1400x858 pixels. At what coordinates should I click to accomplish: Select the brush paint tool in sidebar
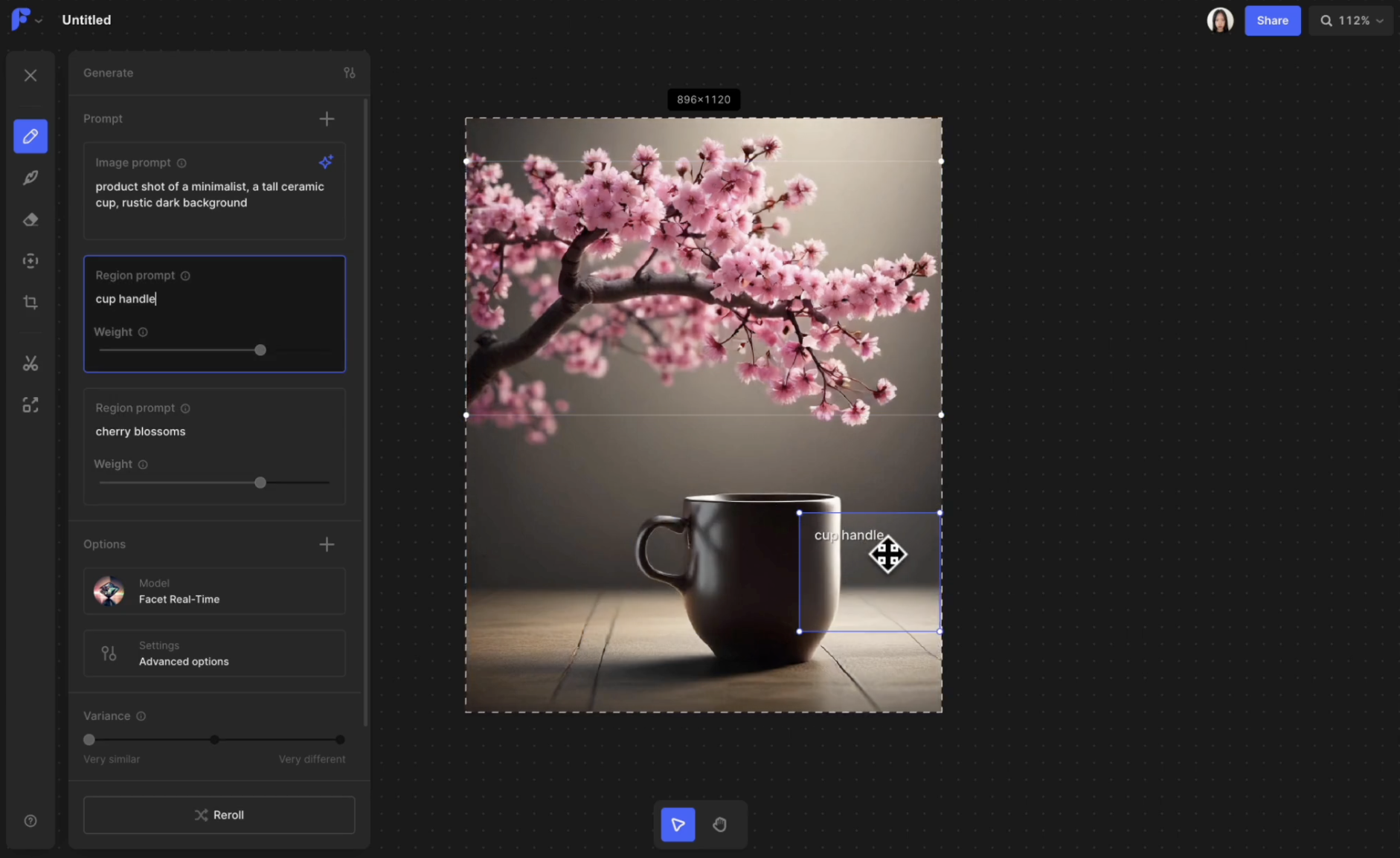[30, 178]
